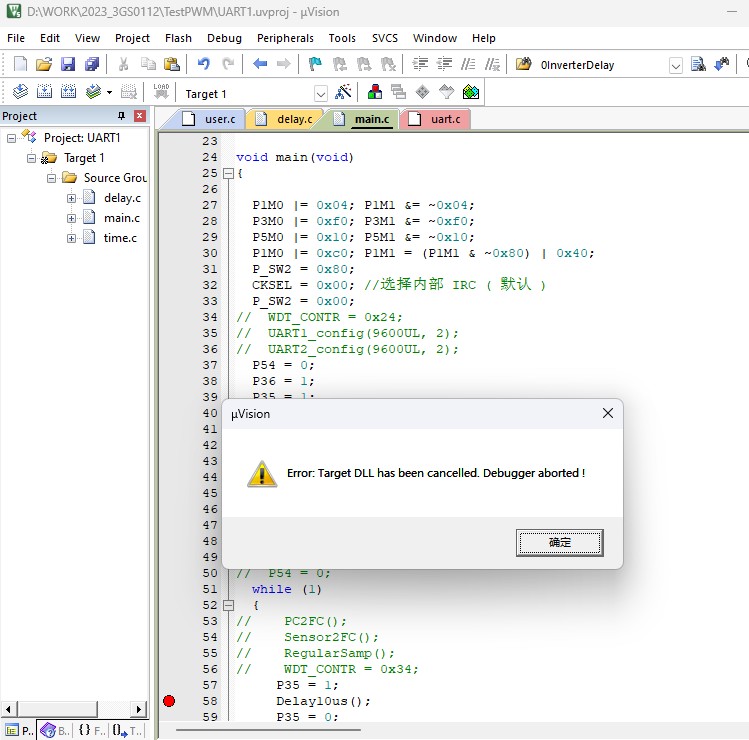Viewport: 749px width, 740px height.
Task: Save all files via the multi-disk icon
Action: pos(92,64)
